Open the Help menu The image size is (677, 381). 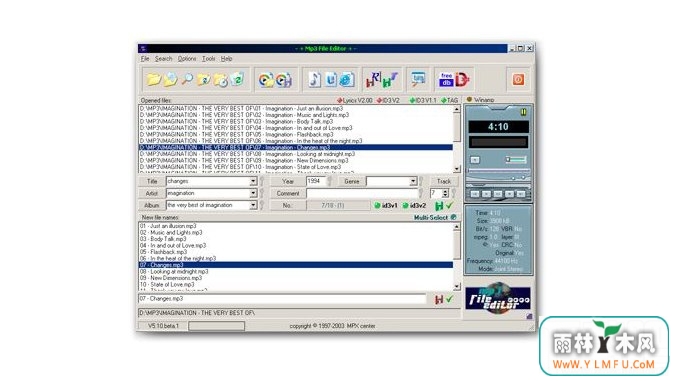click(227, 59)
